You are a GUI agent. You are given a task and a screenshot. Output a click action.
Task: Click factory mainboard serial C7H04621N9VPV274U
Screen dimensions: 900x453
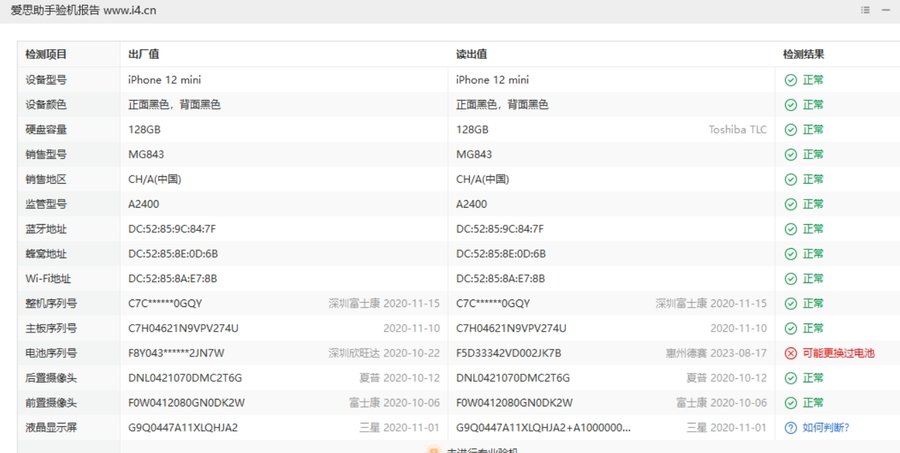183,328
